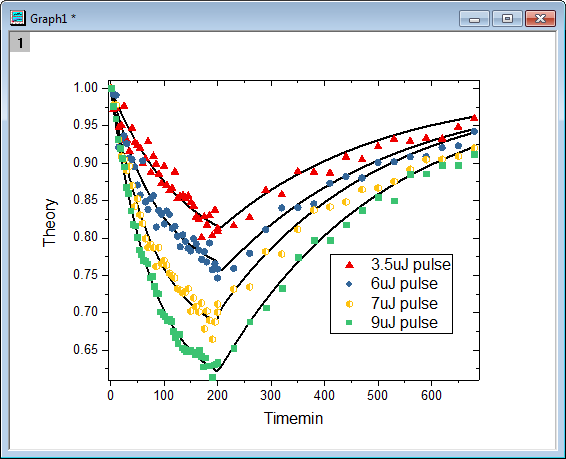Image resolution: width=566 pixels, height=459 pixels.
Task: Click the 0.80 Y-axis tick label
Action: [x=86, y=237]
